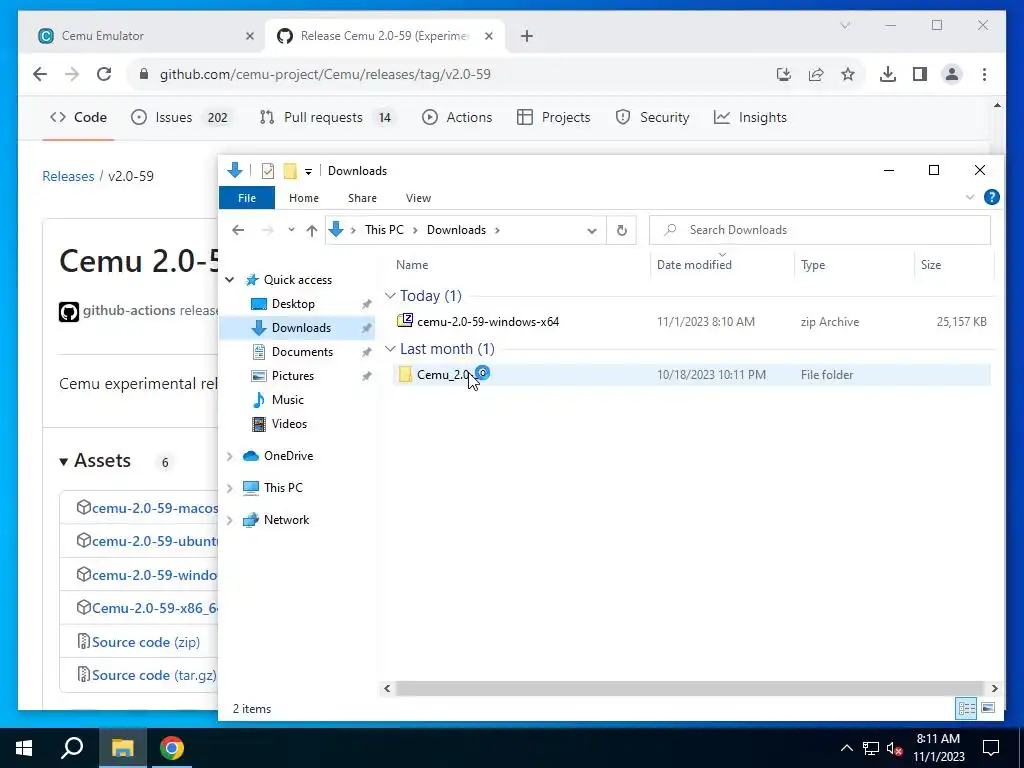Viewport: 1024px width, 768px height.
Task: Refresh the Downloads folder
Action: (622, 231)
